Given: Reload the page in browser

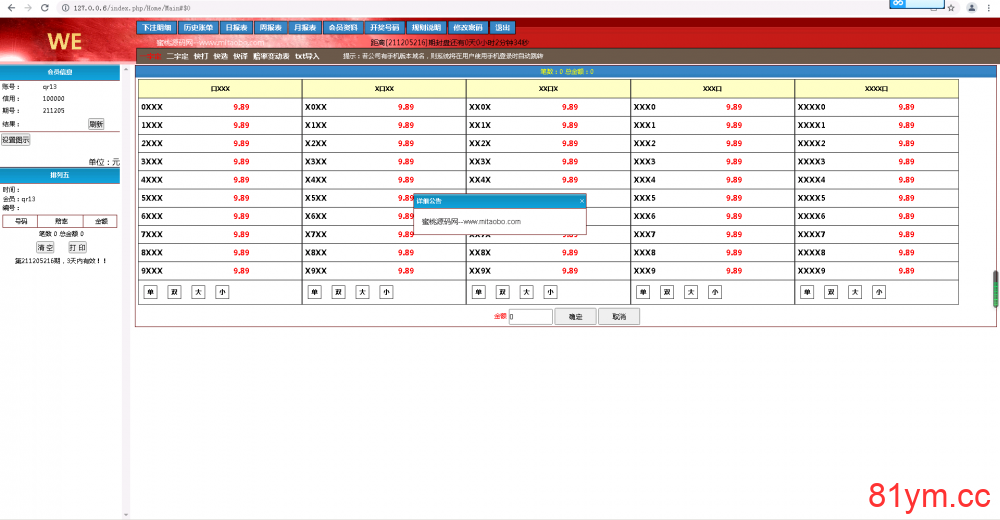Looking at the screenshot, I should (x=45, y=7).
